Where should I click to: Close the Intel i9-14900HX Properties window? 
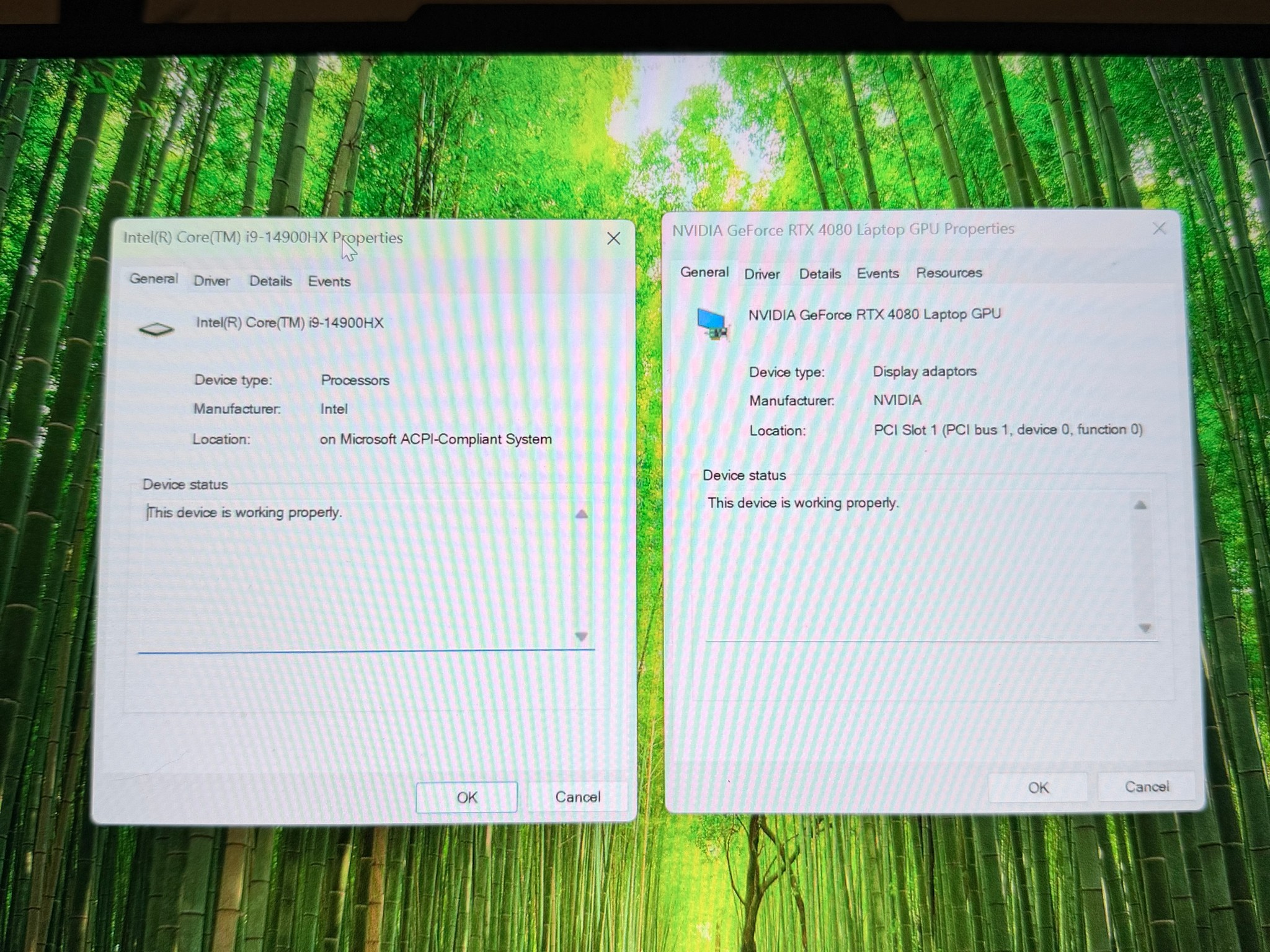click(x=613, y=239)
